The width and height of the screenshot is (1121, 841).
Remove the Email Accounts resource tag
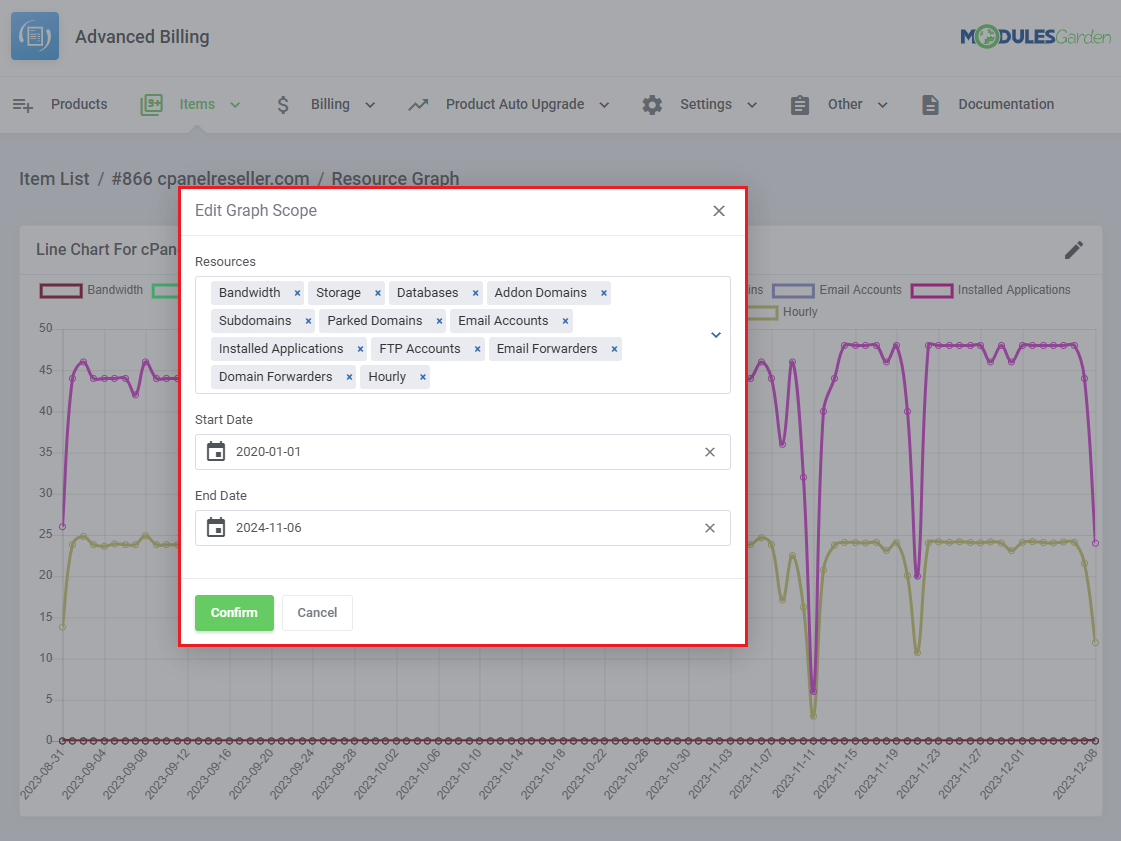coord(566,321)
